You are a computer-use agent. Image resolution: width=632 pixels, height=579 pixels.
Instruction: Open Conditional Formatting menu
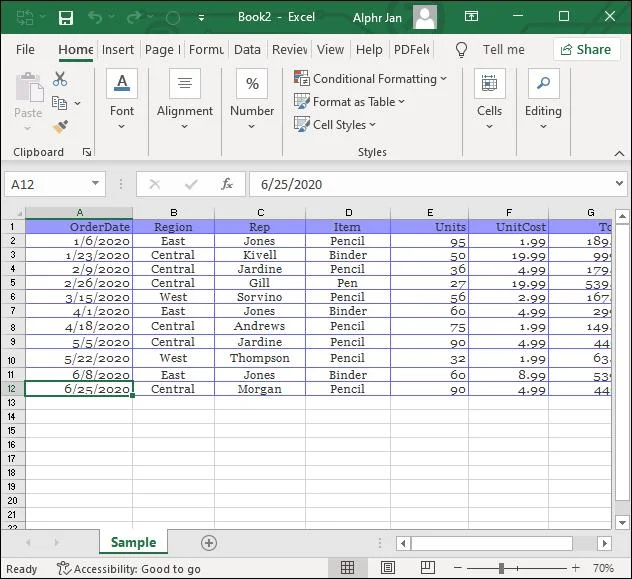(370, 79)
